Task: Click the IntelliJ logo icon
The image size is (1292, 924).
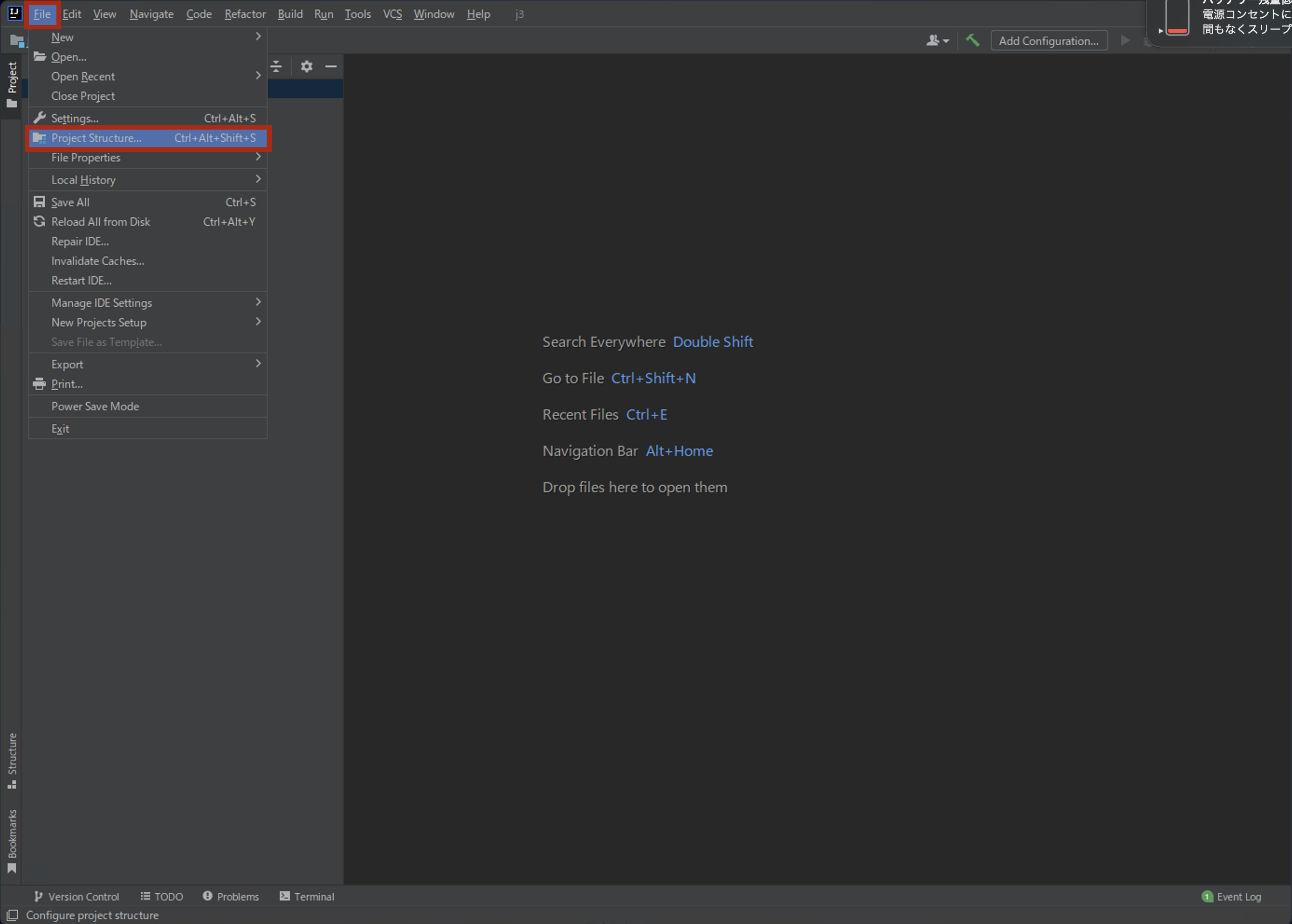Action: click(x=14, y=13)
